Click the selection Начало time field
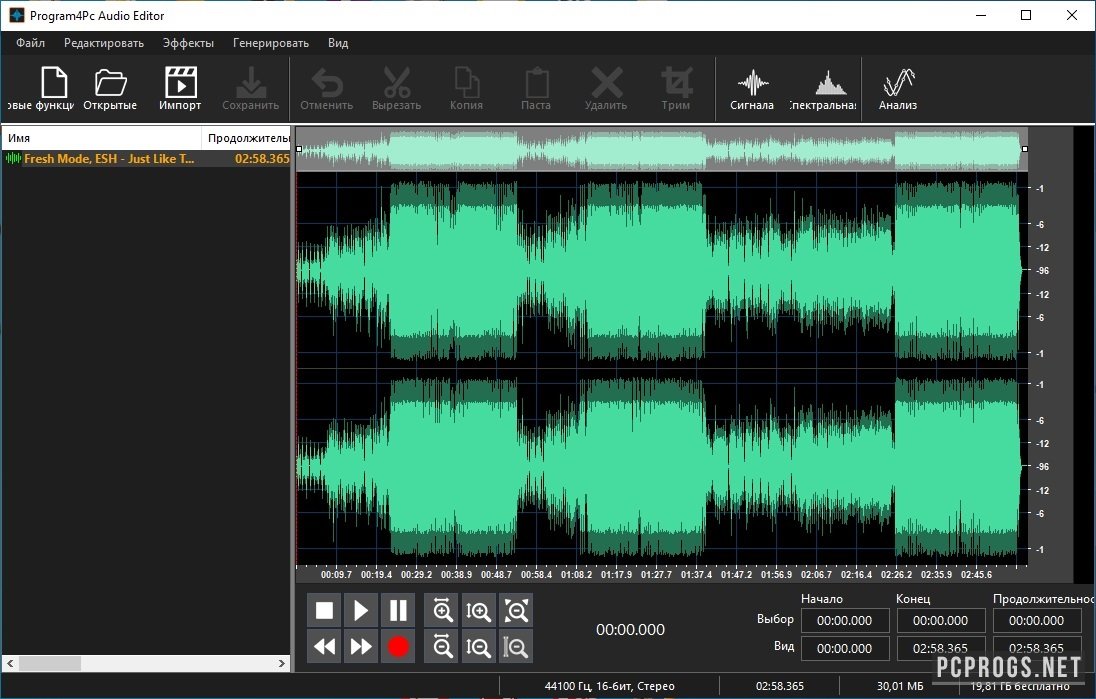The width and height of the screenshot is (1096, 699). click(x=844, y=621)
